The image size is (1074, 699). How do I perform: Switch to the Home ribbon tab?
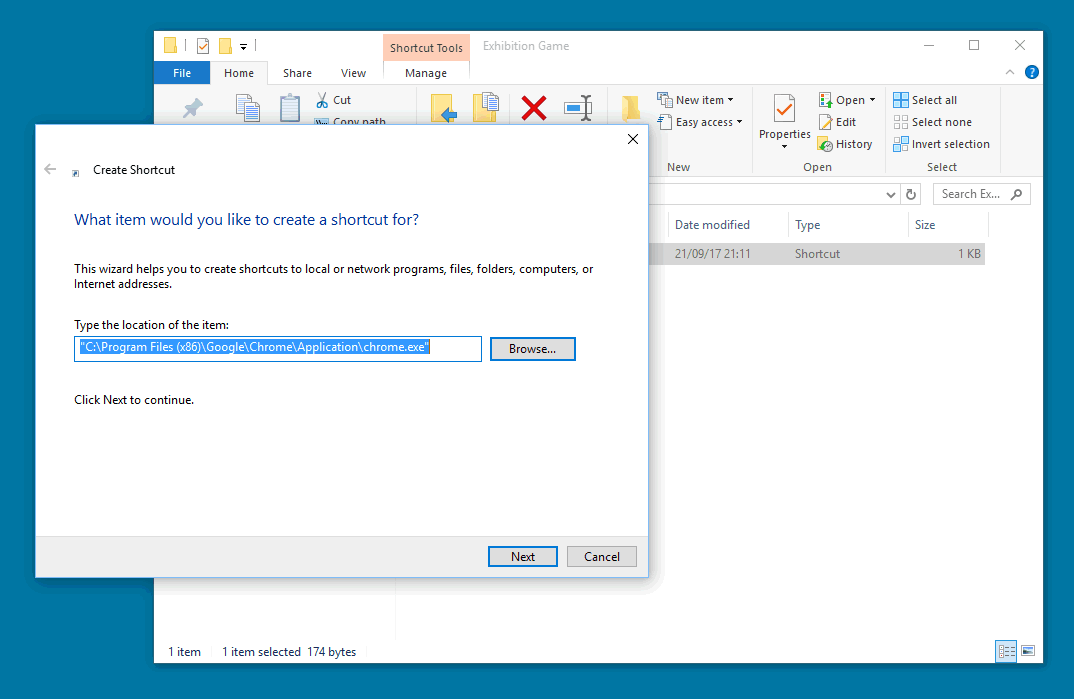click(238, 73)
